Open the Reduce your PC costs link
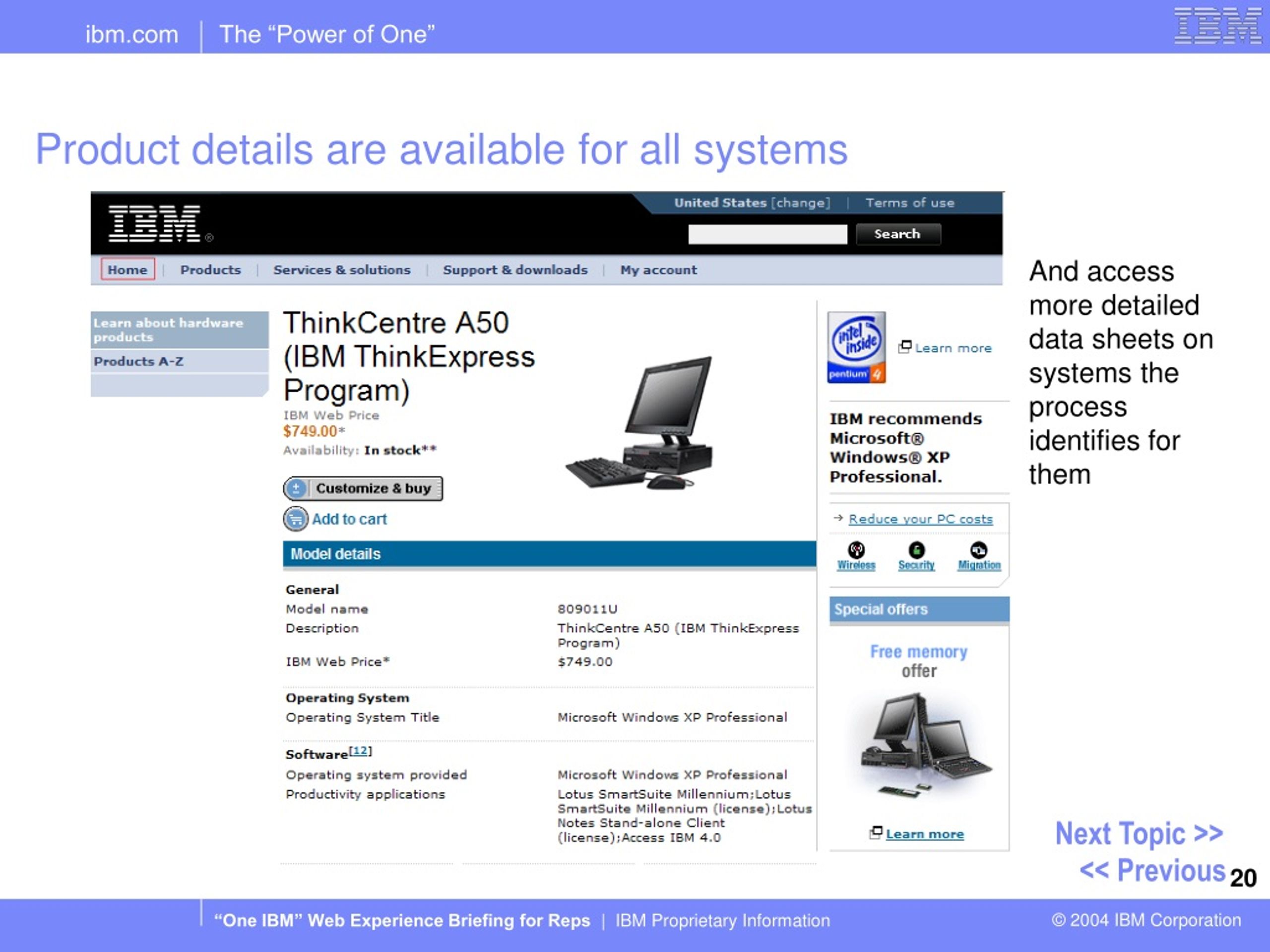Screen dimensions: 1270x952 (920, 519)
